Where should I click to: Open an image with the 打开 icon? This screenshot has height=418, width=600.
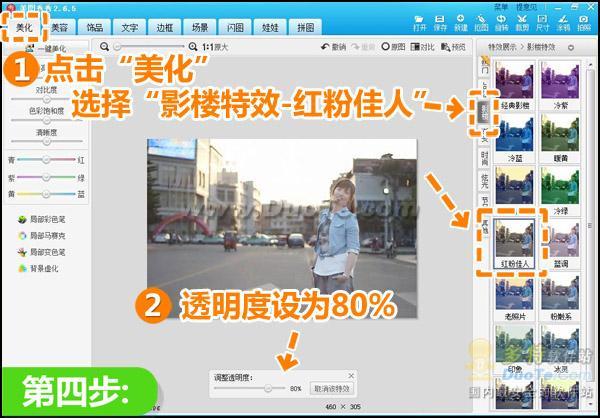coord(419,23)
